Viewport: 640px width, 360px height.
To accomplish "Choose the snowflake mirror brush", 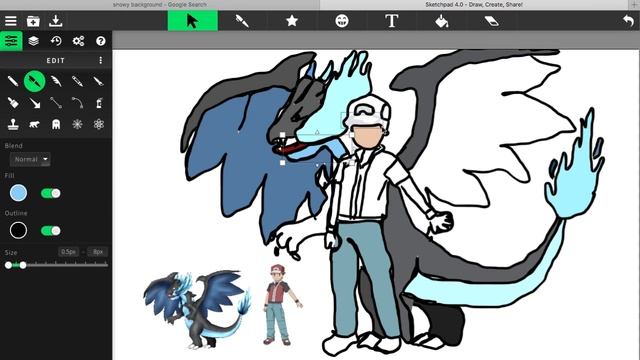I will [77, 124].
